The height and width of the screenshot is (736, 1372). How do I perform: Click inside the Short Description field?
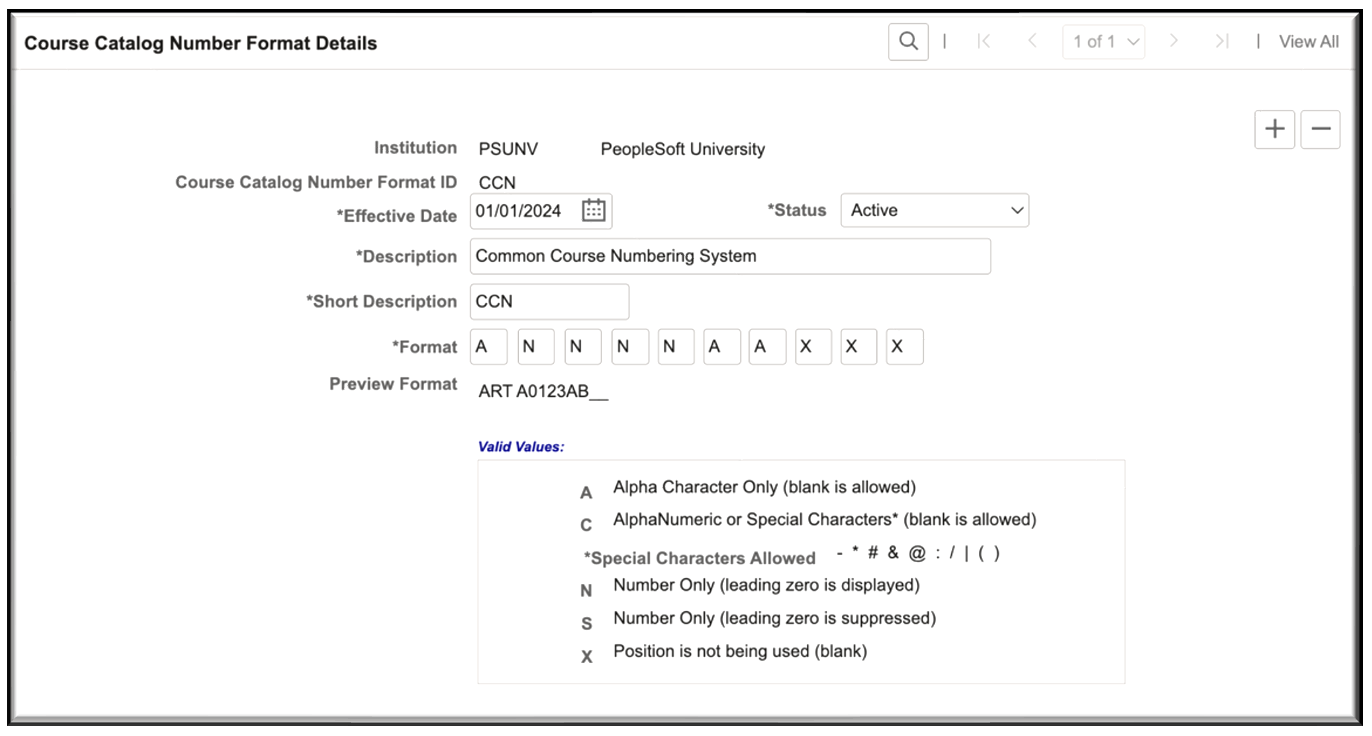point(549,301)
